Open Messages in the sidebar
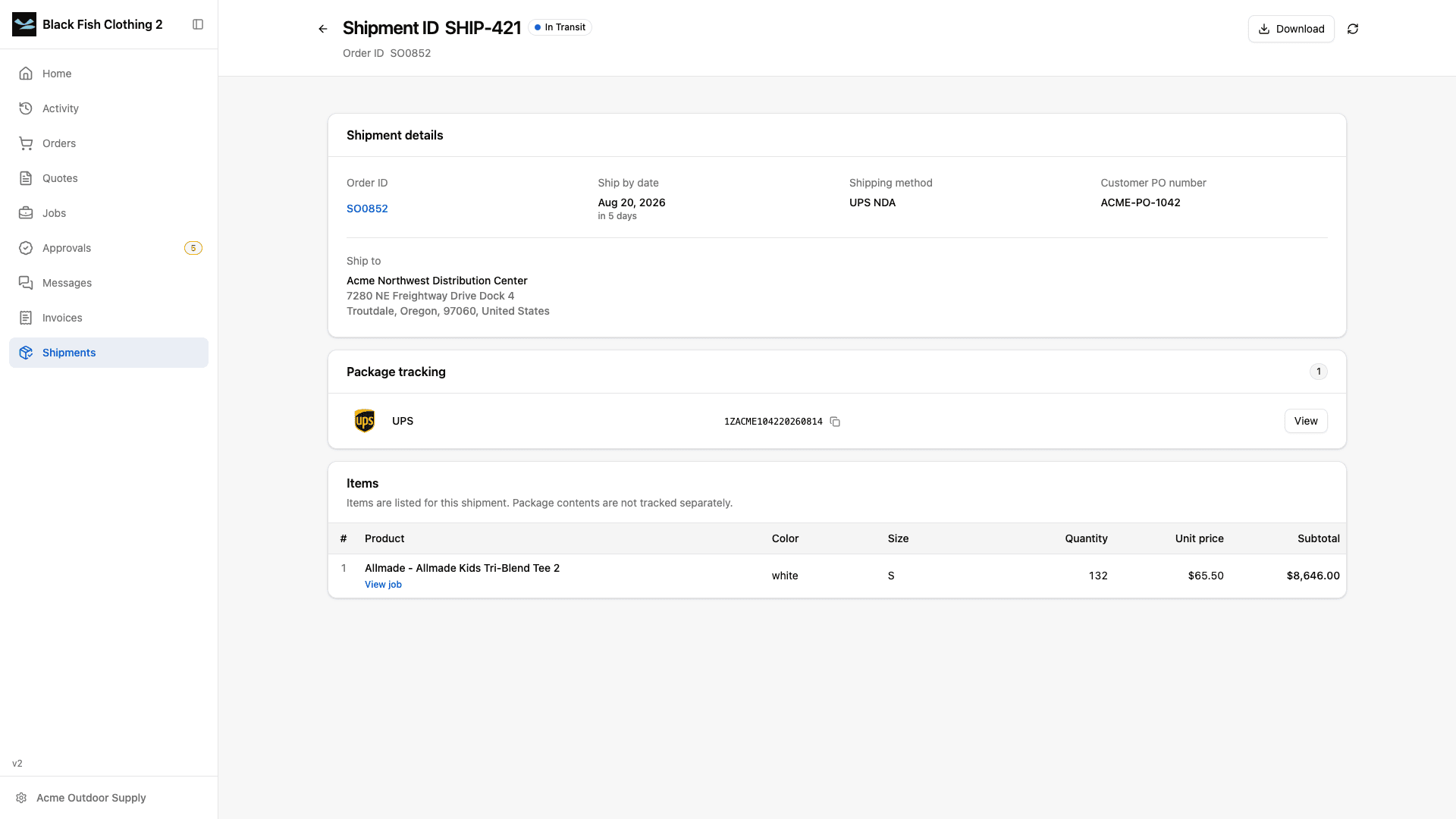This screenshot has height=819, width=1456. click(108, 283)
